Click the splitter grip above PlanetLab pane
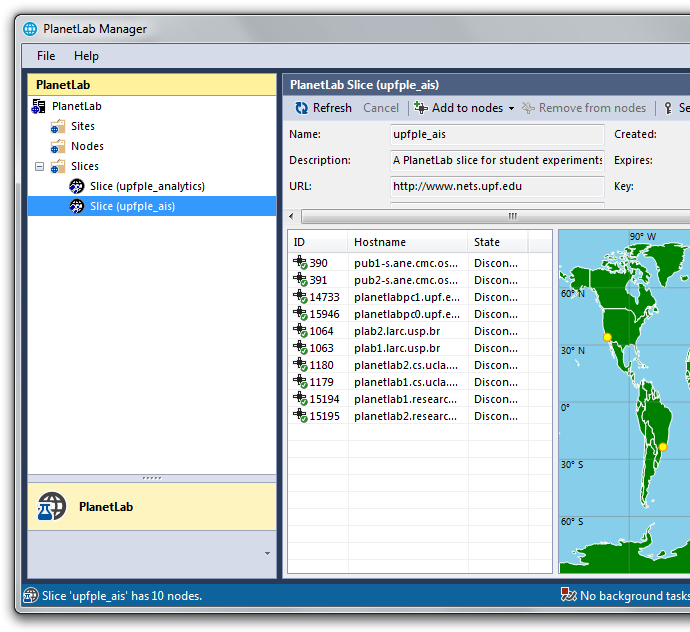 coord(152,478)
